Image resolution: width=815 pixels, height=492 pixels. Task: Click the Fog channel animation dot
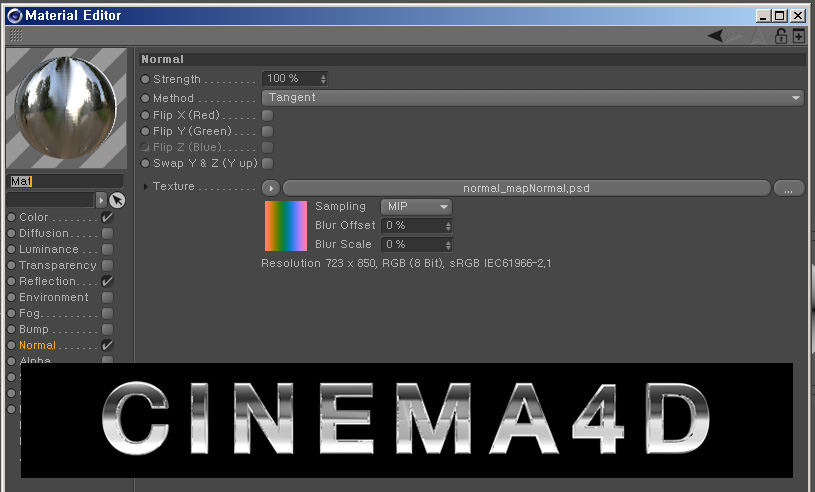11,313
